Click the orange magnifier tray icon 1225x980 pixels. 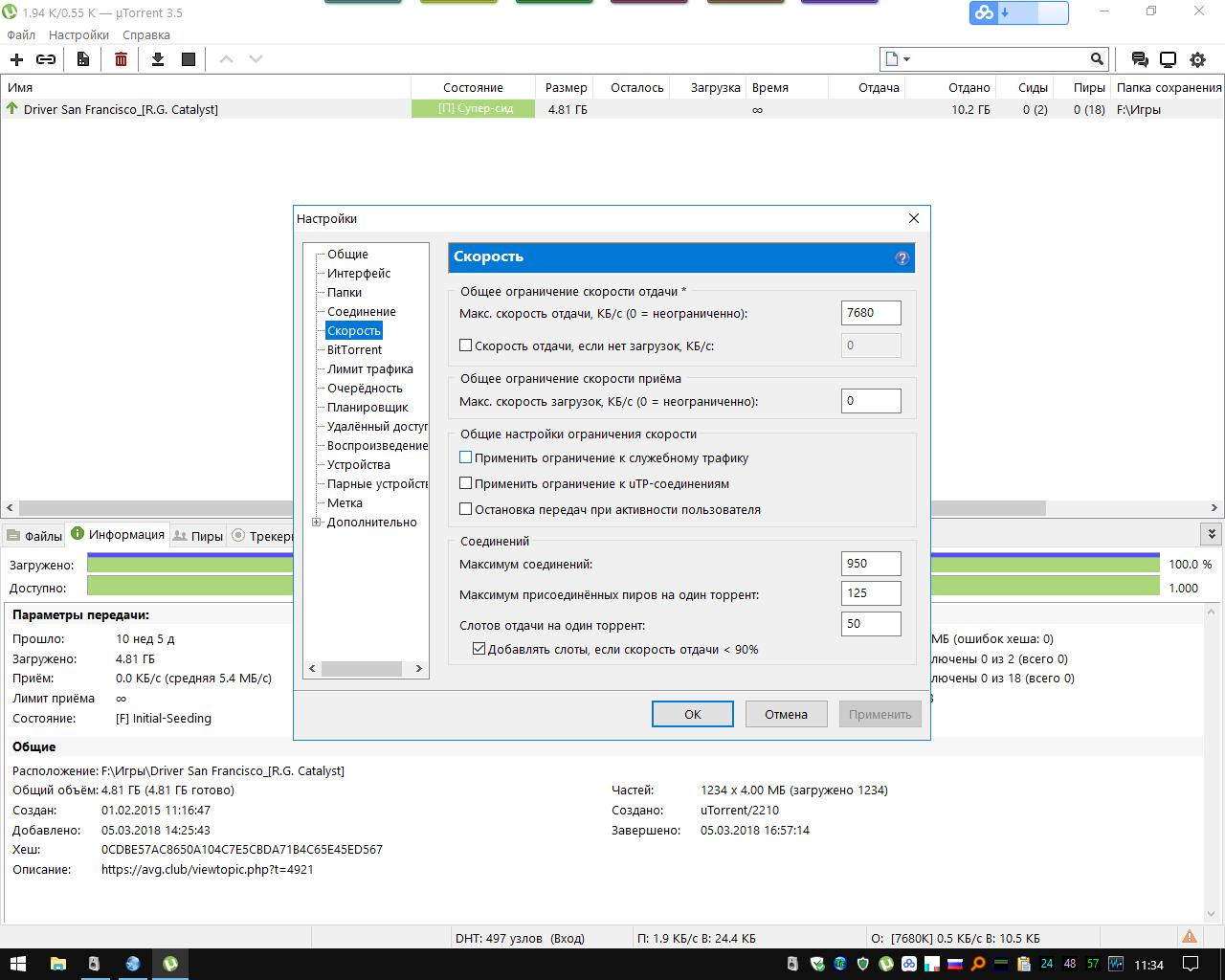pyautogui.click(x=978, y=964)
